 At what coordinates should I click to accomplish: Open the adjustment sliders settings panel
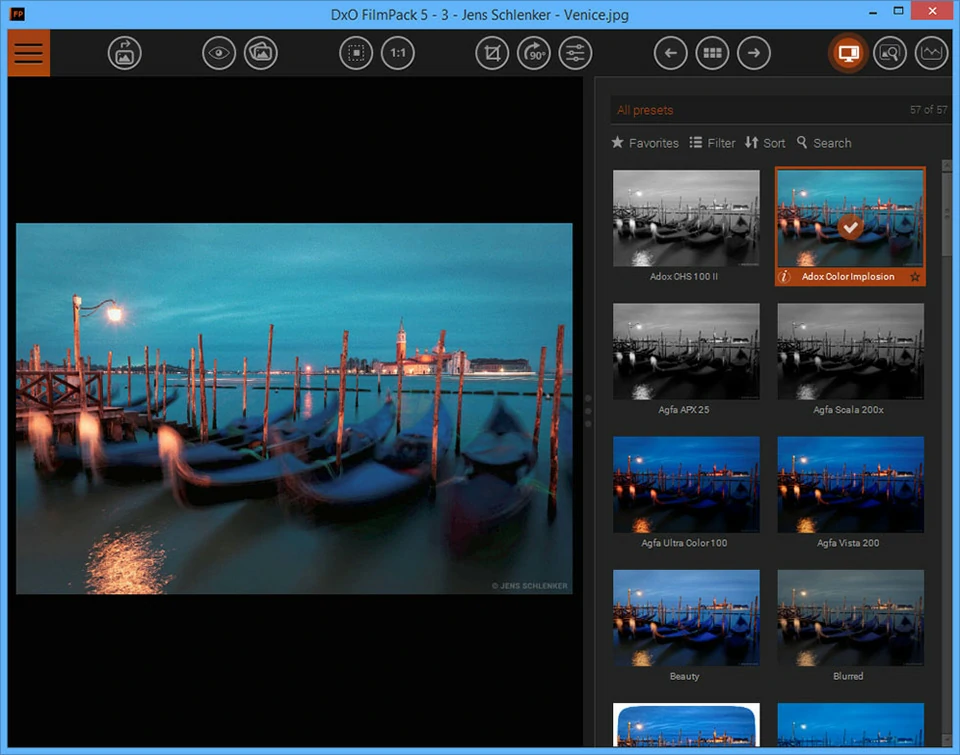[x=576, y=53]
